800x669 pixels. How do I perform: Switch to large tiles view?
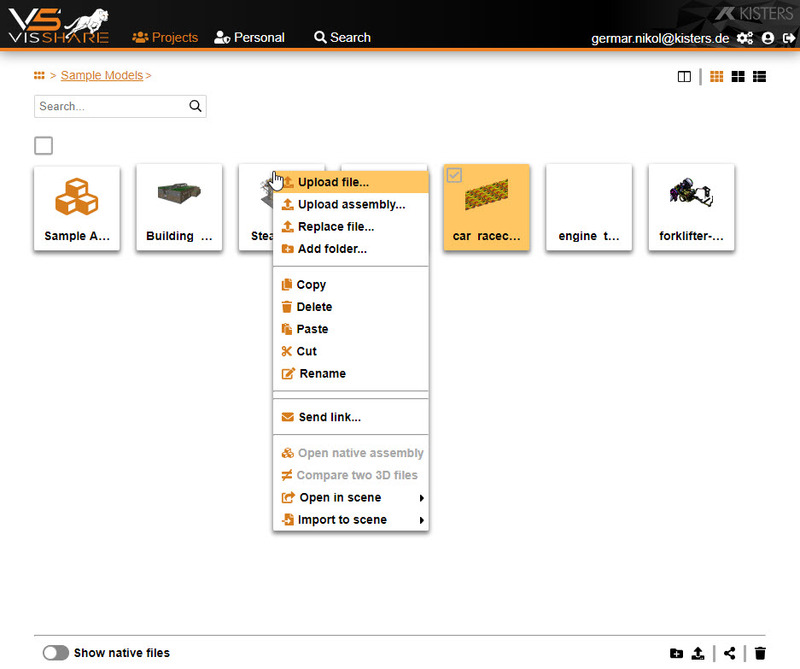(738, 77)
